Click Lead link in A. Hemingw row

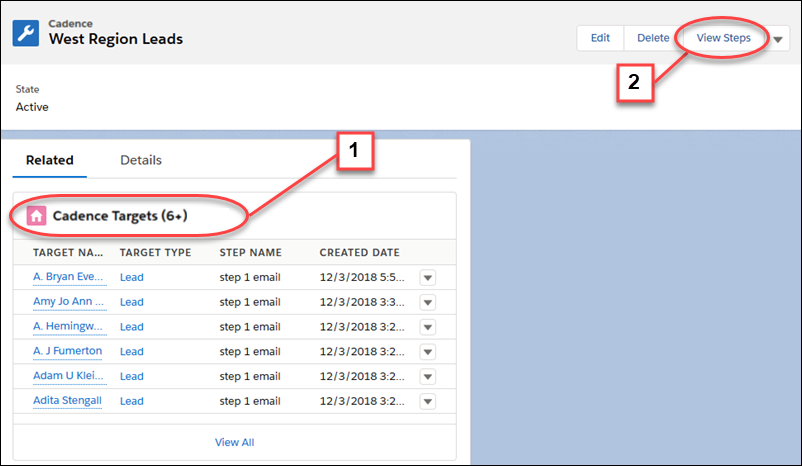(131, 327)
